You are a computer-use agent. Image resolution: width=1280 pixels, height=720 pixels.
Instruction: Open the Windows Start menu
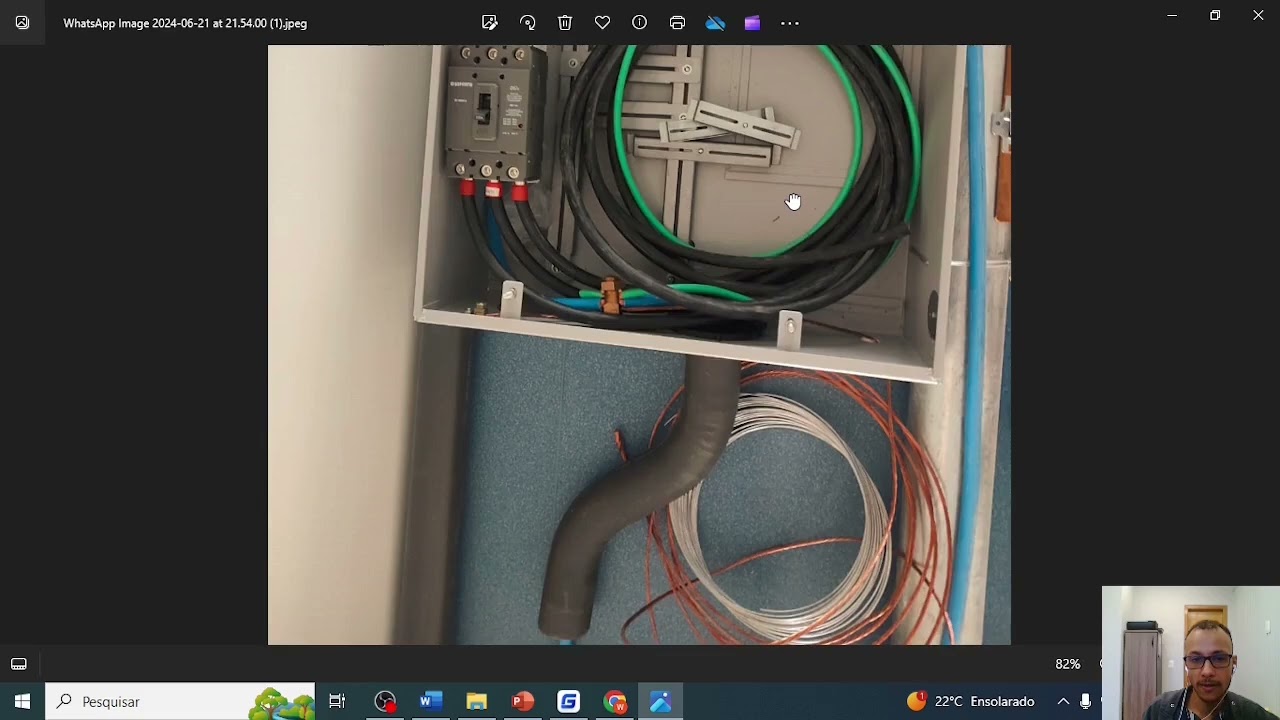(x=22, y=701)
